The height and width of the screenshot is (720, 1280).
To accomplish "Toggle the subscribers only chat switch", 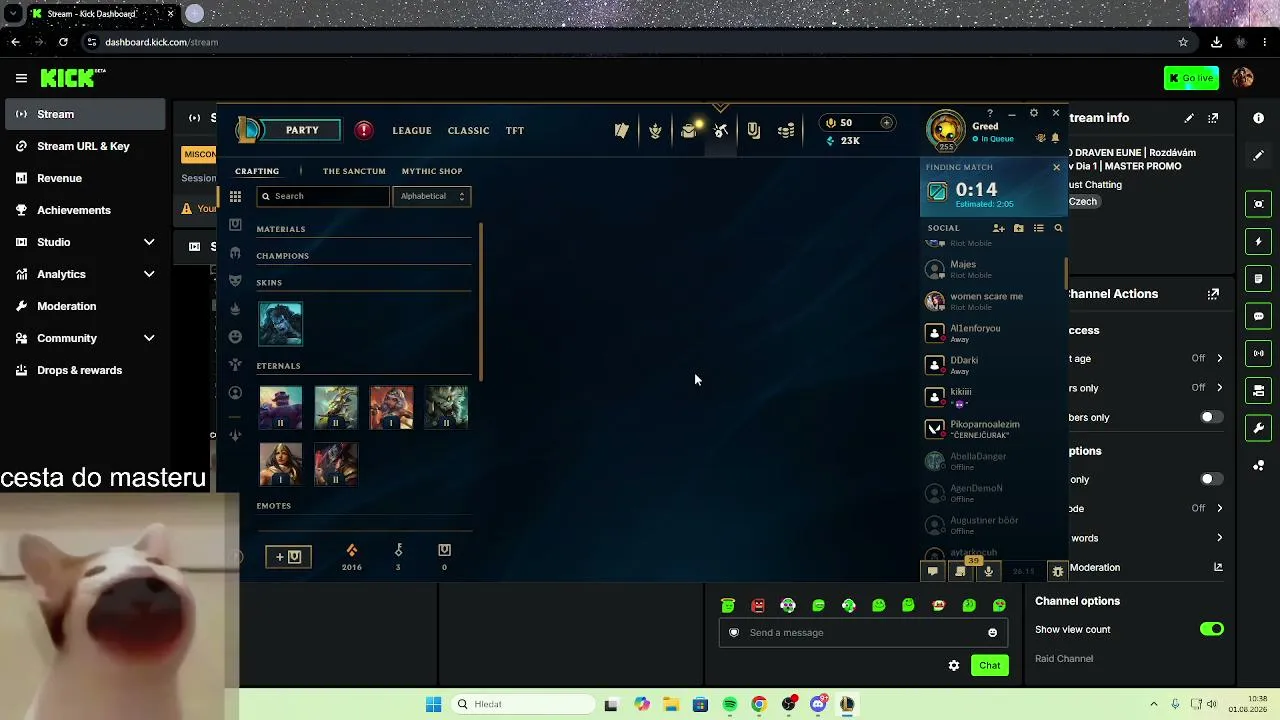I will coord(1211,418).
